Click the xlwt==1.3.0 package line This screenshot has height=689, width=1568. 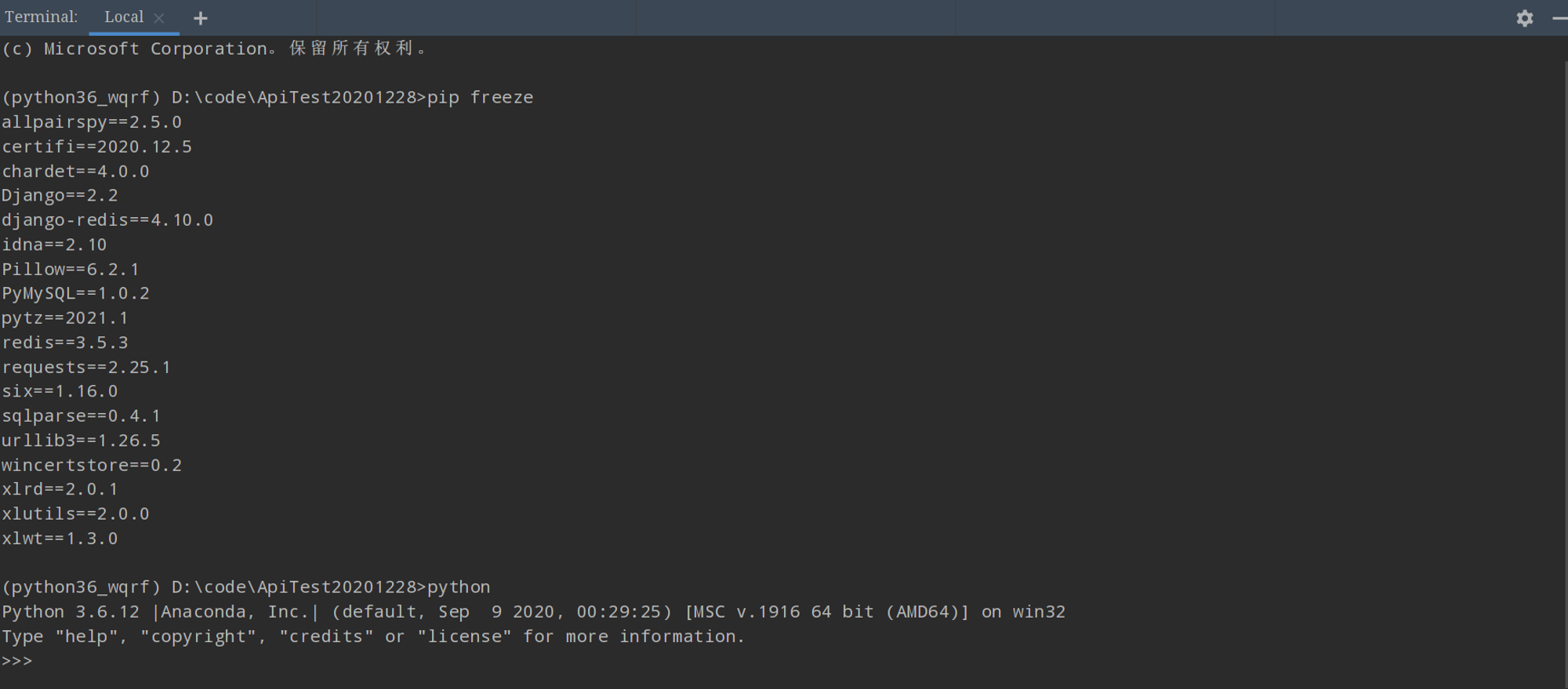pyautogui.click(x=60, y=539)
